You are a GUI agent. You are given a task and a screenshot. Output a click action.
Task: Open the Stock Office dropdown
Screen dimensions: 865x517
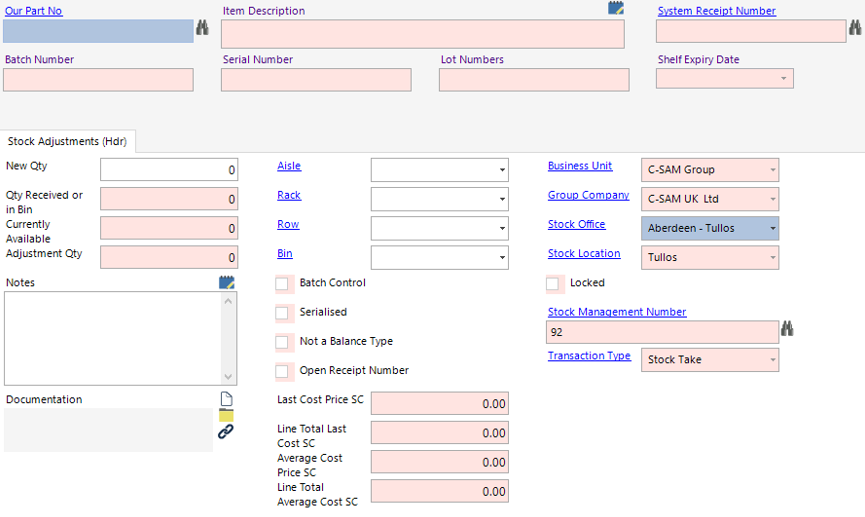[771, 229]
